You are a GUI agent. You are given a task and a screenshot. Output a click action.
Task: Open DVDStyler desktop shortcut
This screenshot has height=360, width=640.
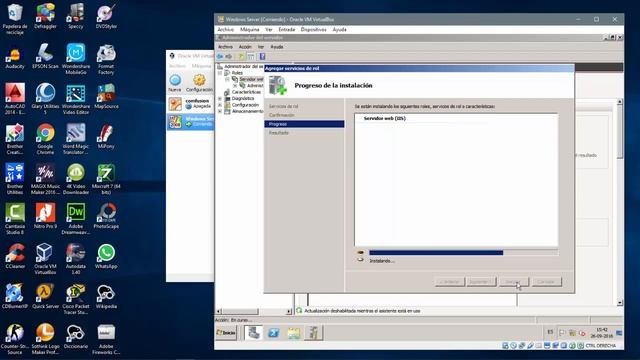tap(106, 16)
